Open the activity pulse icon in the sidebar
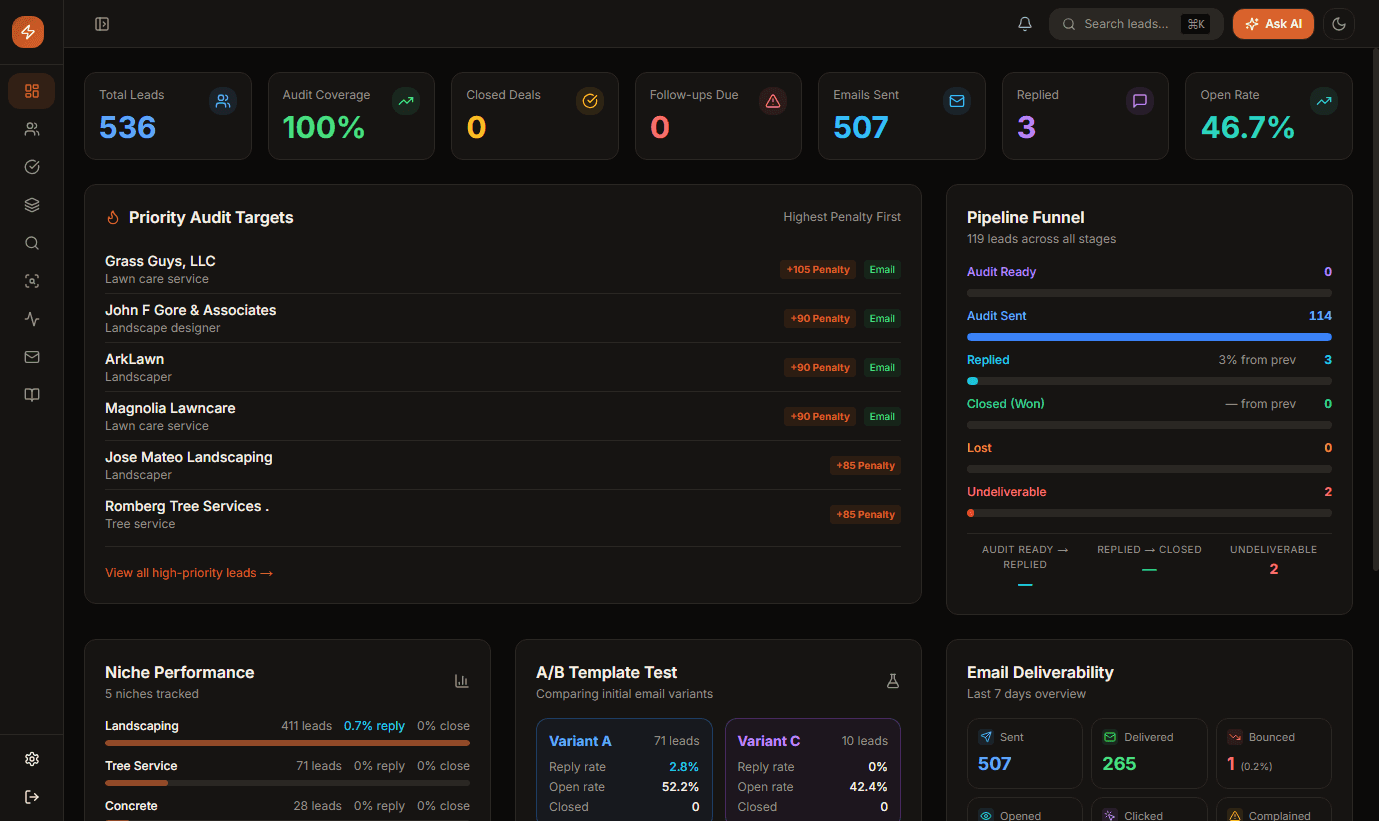The width and height of the screenshot is (1379, 821). point(32,319)
